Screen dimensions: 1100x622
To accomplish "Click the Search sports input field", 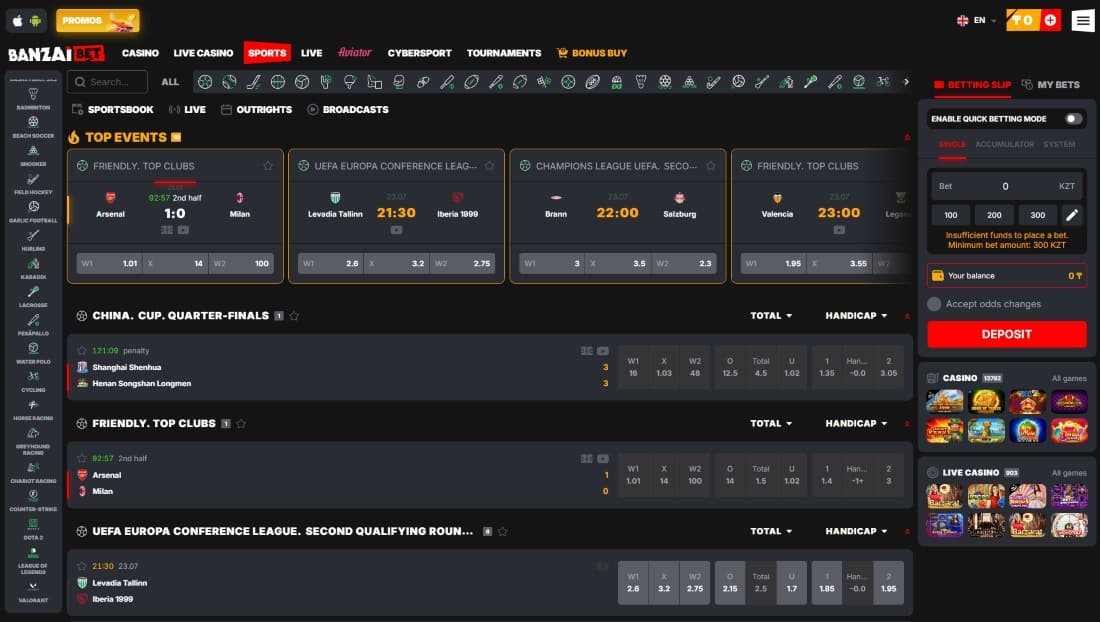I will click(x=107, y=82).
